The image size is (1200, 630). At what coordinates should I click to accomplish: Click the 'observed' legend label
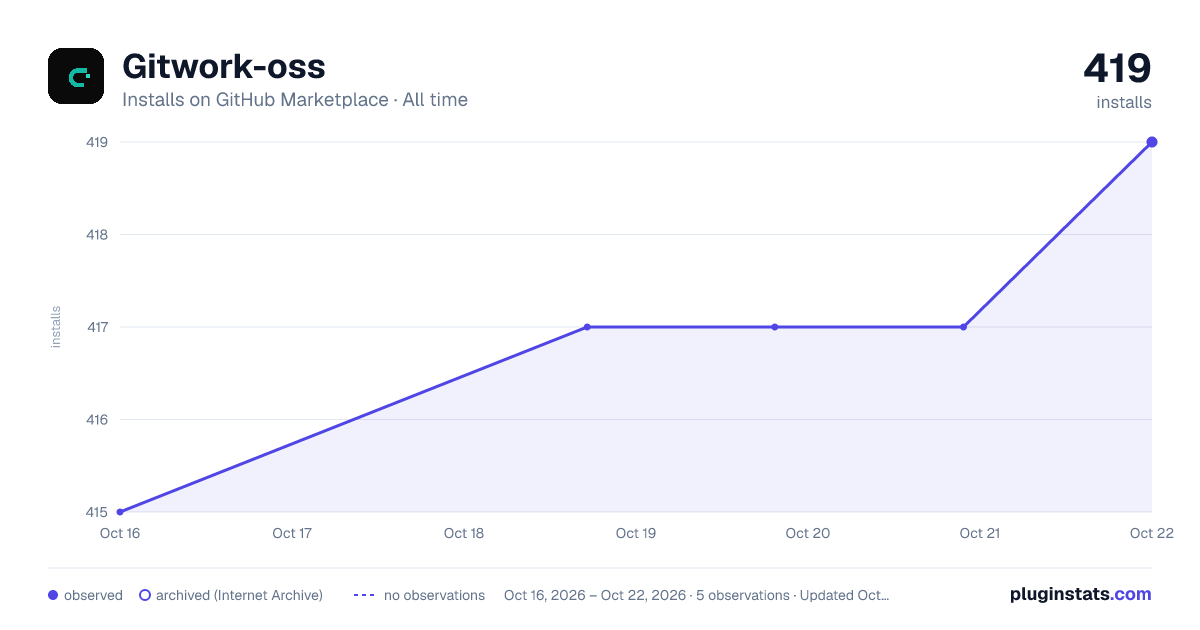click(93, 595)
